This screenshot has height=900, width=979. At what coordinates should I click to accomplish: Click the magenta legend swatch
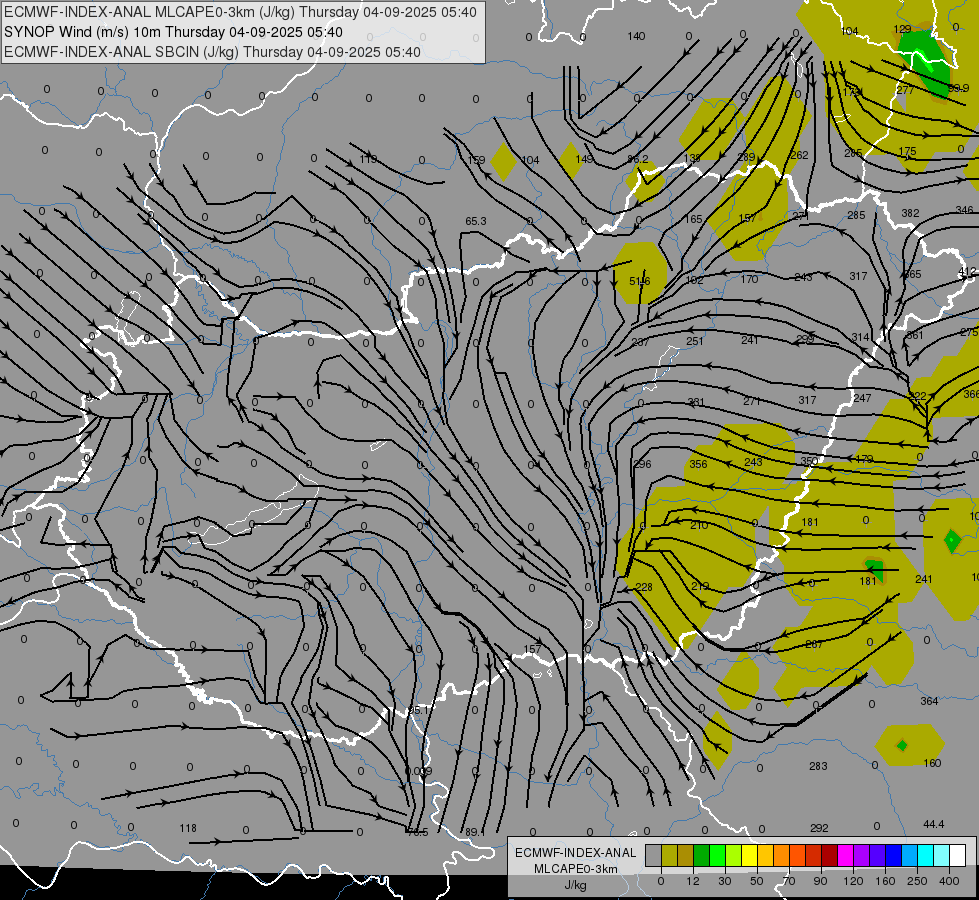click(846, 856)
